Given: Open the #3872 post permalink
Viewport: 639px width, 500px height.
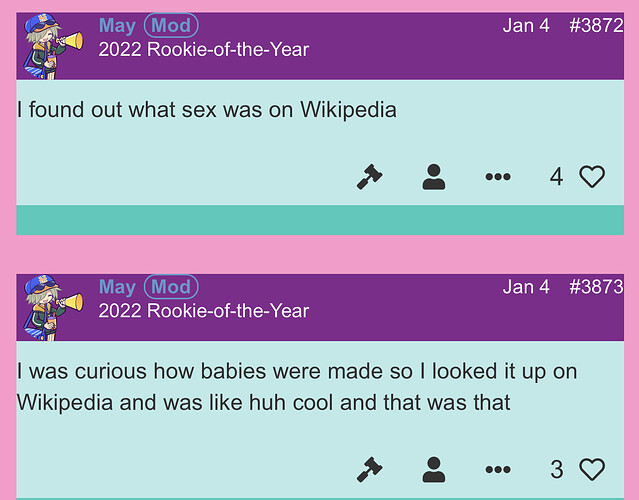Looking at the screenshot, I should coord(596,25).
